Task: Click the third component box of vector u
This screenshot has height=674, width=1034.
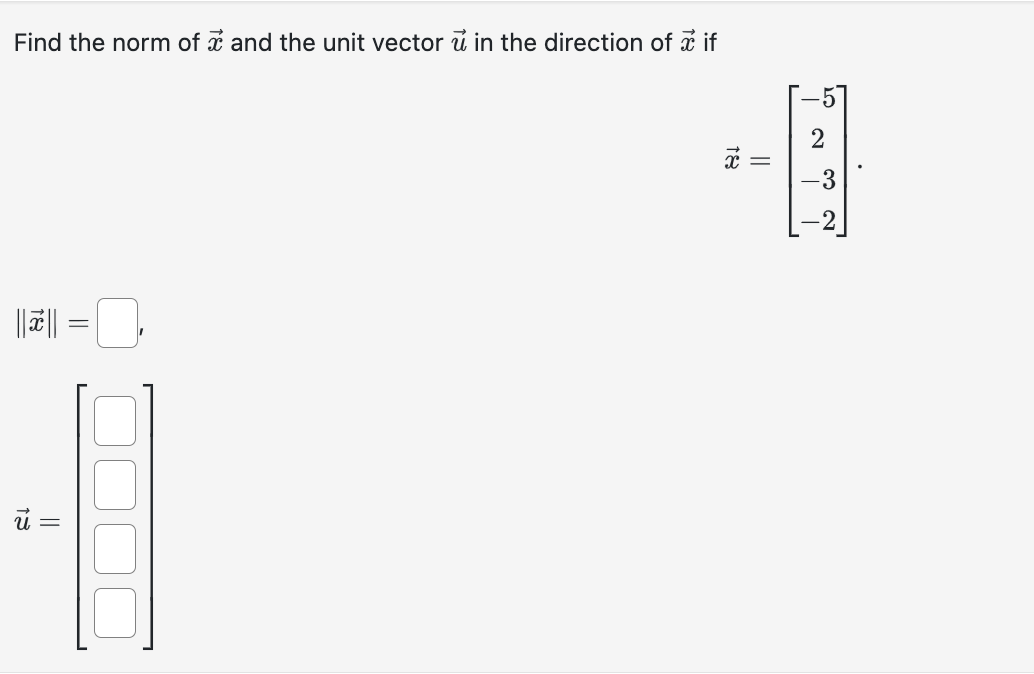Action: [114, 550]
